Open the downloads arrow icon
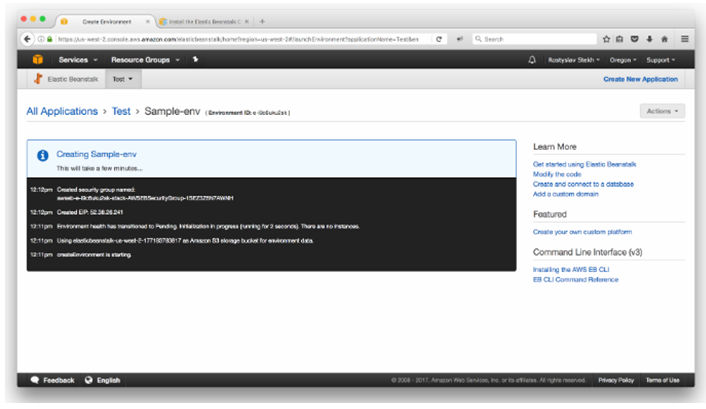Image resolution: width=706 pixels, height=409 pixels. click(x=649, y=39)
